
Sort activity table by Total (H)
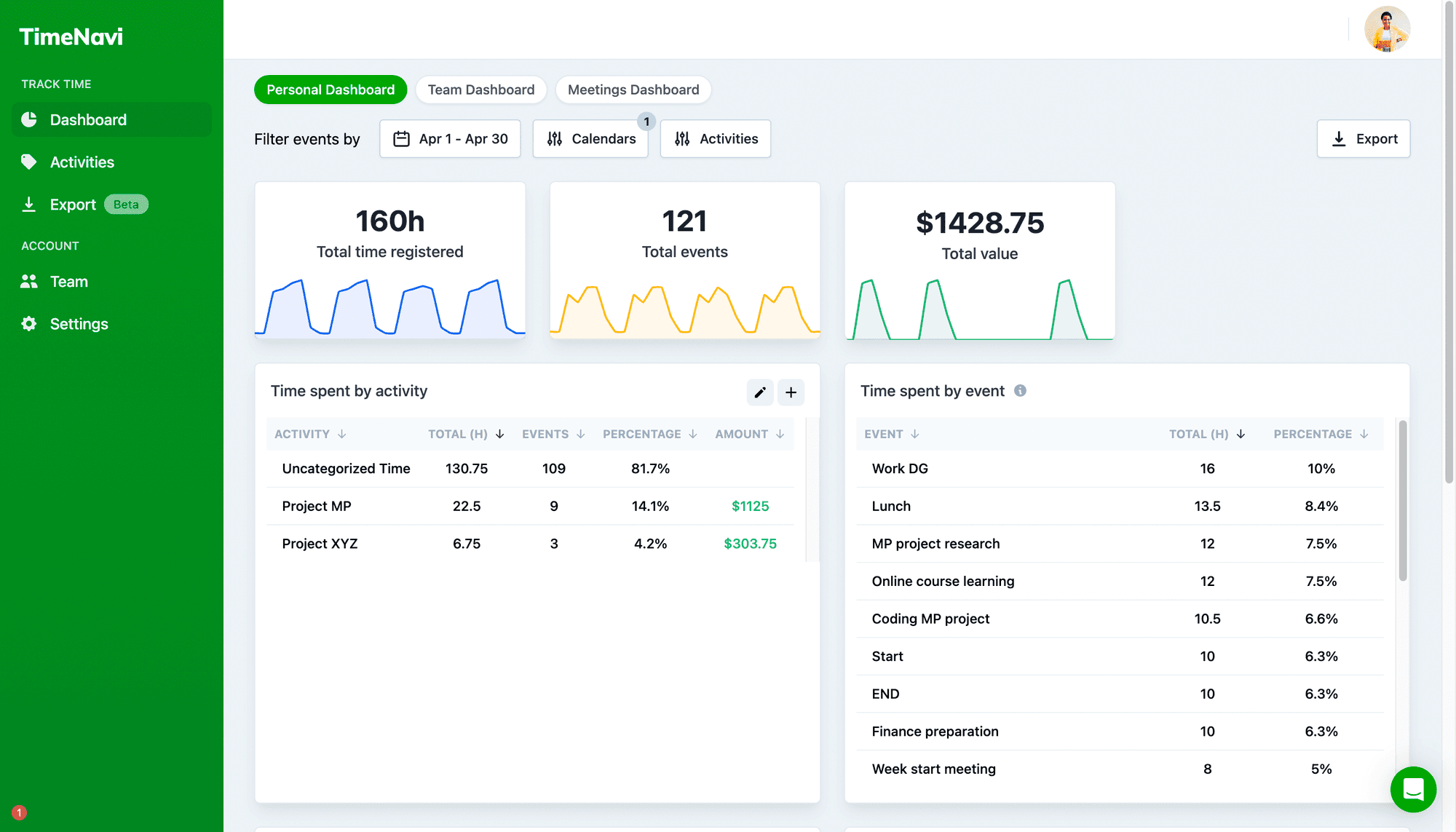[x=466, y=434]
